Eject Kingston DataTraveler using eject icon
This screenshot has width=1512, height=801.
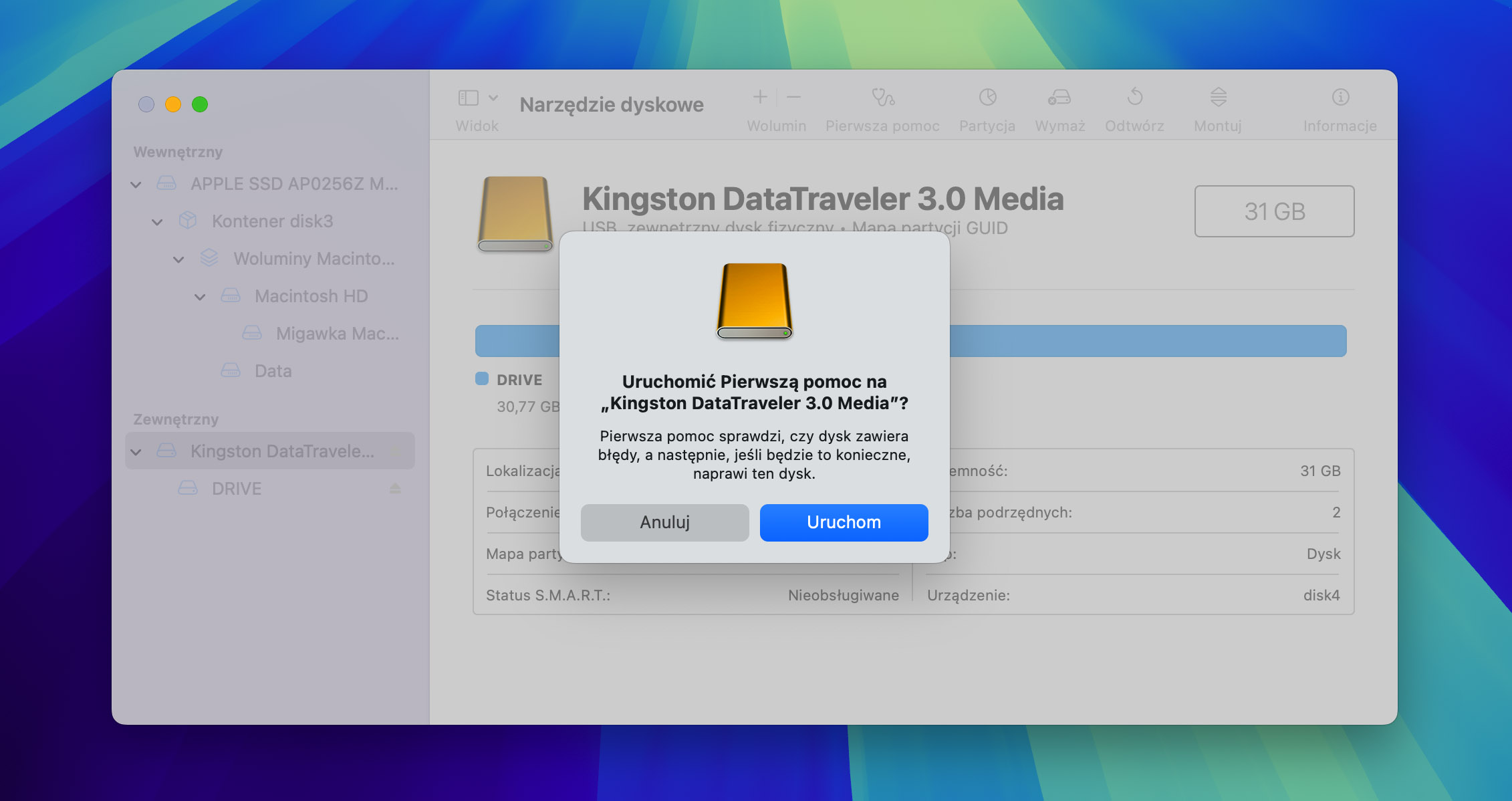click(395, 451)
